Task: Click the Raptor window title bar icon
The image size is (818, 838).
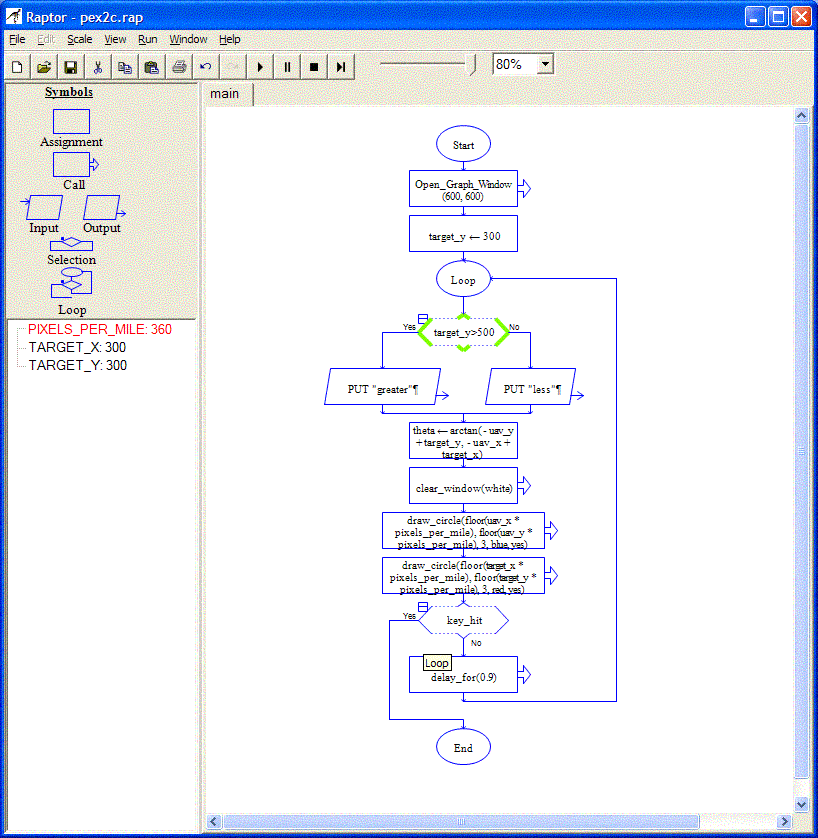Action: [x=13, y=17]
